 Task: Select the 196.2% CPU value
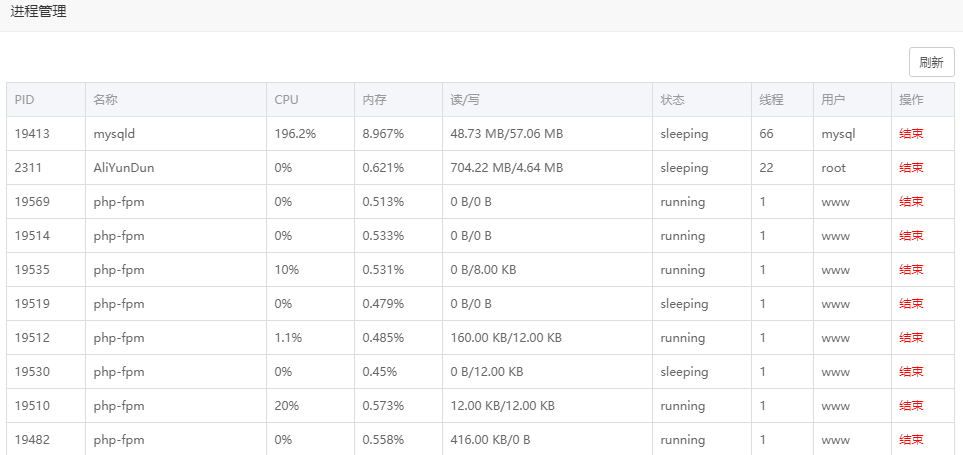coord(295,134)
